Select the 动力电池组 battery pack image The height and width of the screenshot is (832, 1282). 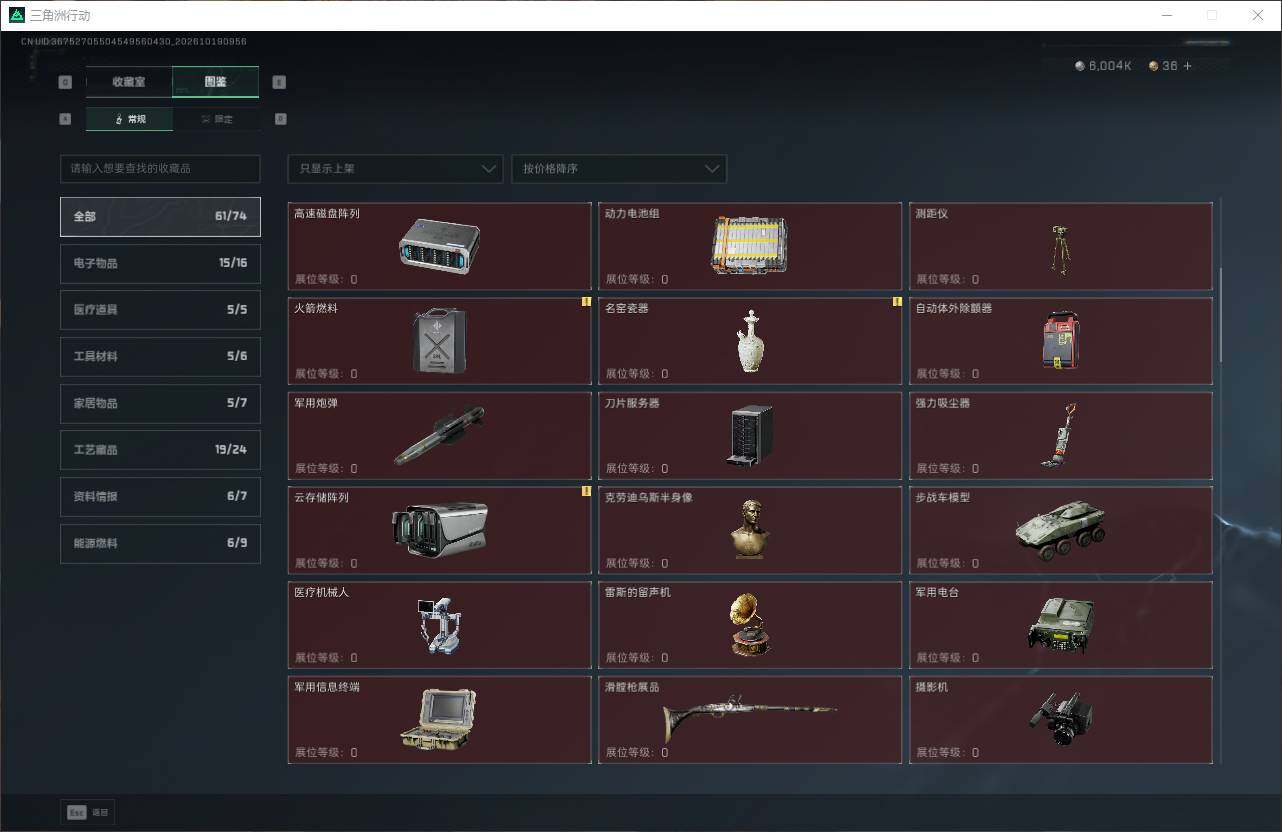coord(750,245)
